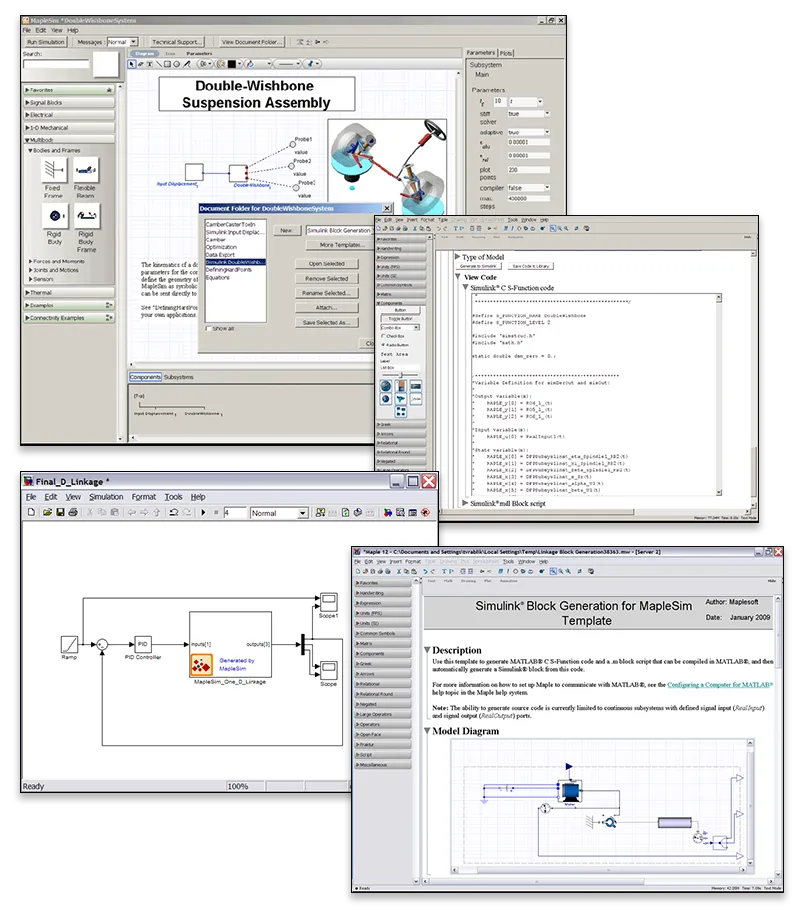
Task: Switch to Plots tab in MapleSim
Action: coord(506,53)
